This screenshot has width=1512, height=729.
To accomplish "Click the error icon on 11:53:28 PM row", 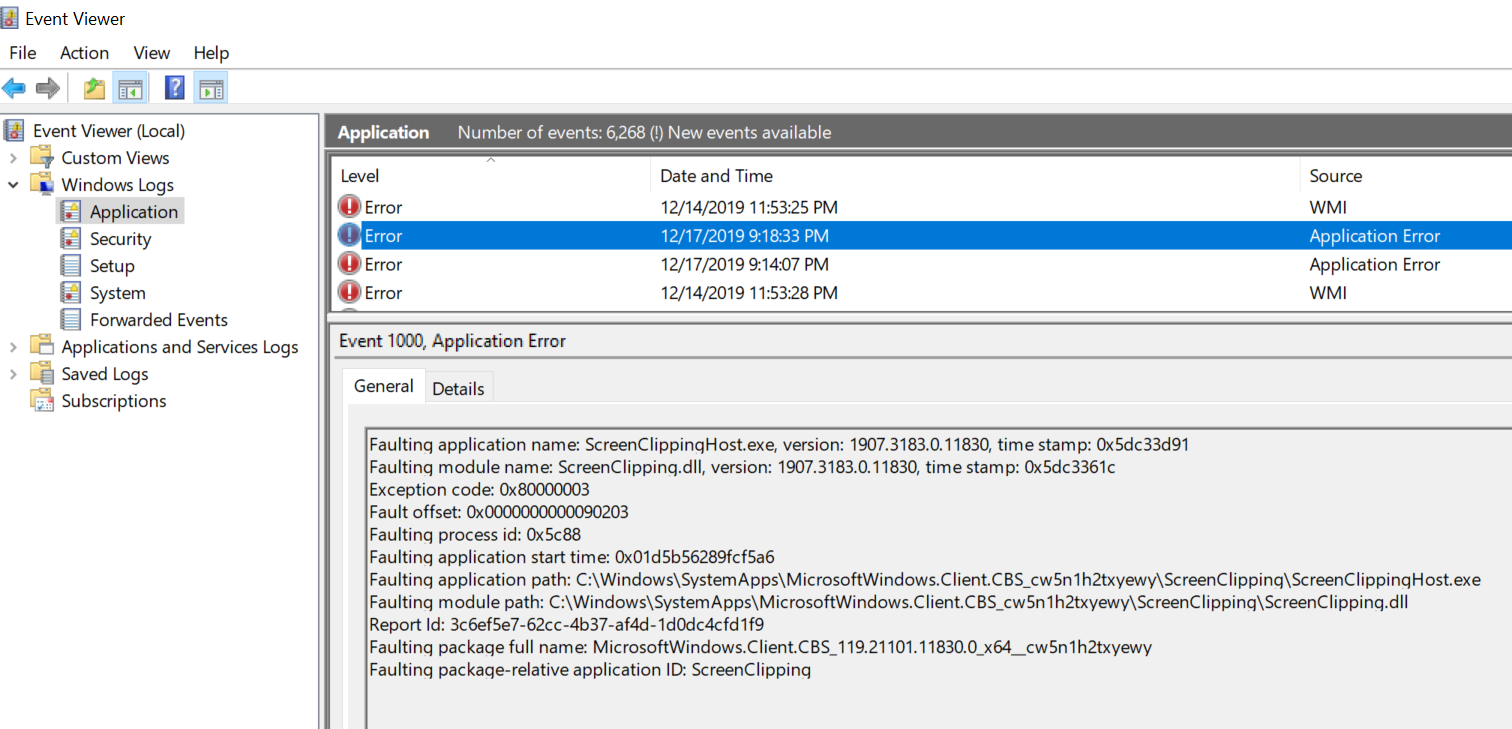I will click(x=349, y=292).
